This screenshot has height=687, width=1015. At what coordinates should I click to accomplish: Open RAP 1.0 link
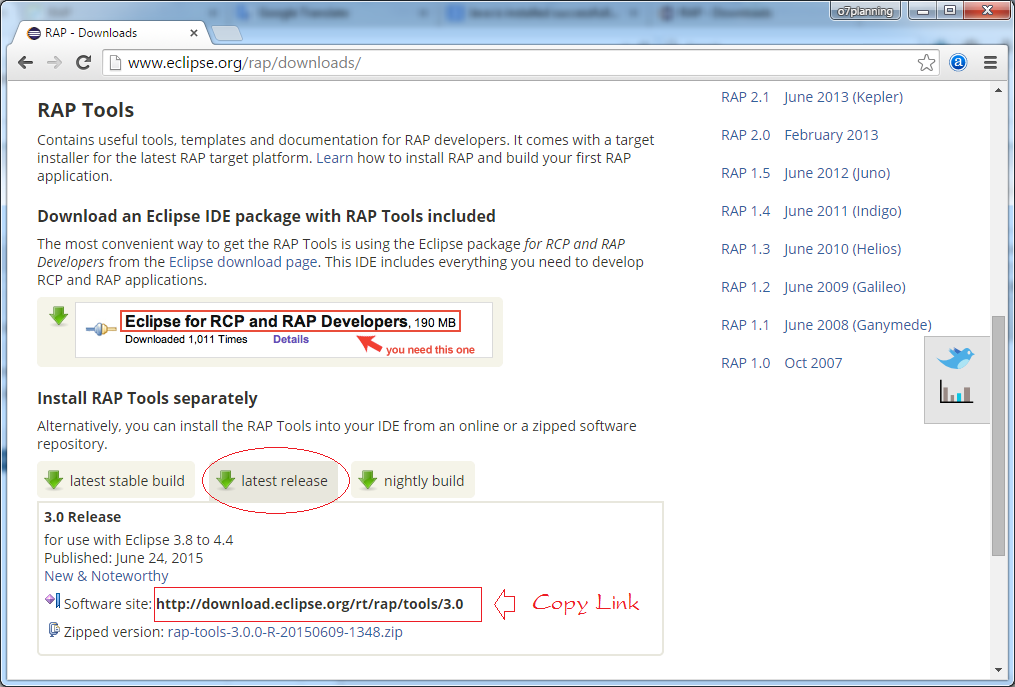[746, 363]
